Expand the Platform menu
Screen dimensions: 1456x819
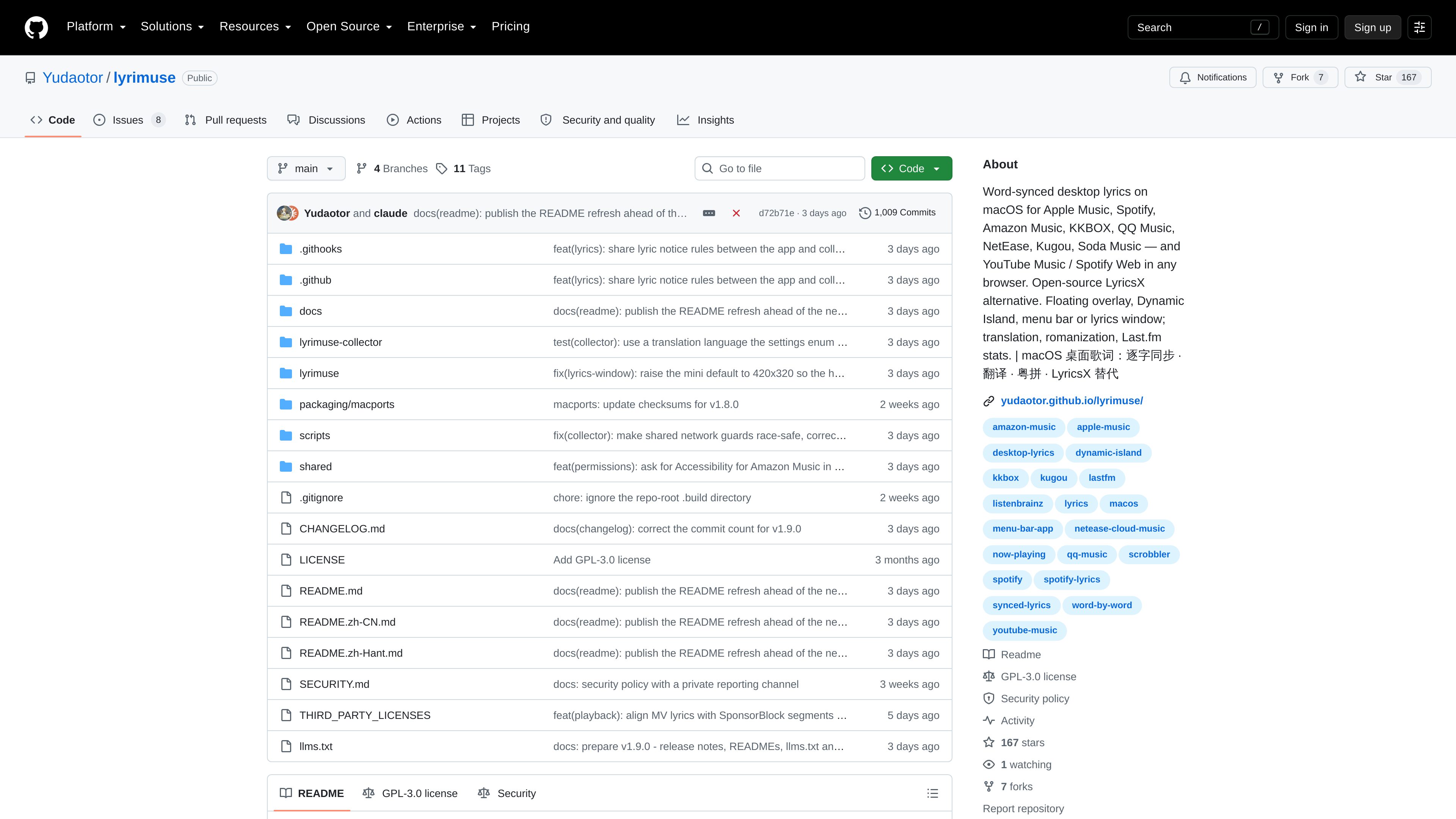coord(96,27)
